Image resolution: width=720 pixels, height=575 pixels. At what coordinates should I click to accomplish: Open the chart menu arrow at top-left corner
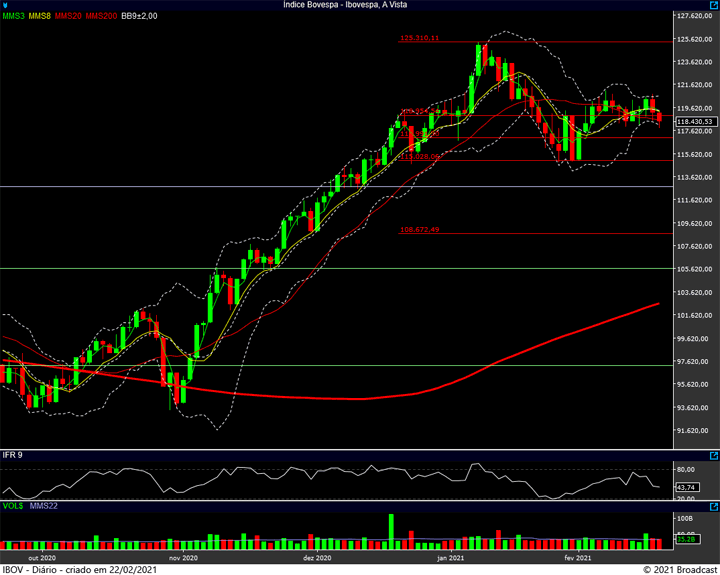(x=6, y=5)
